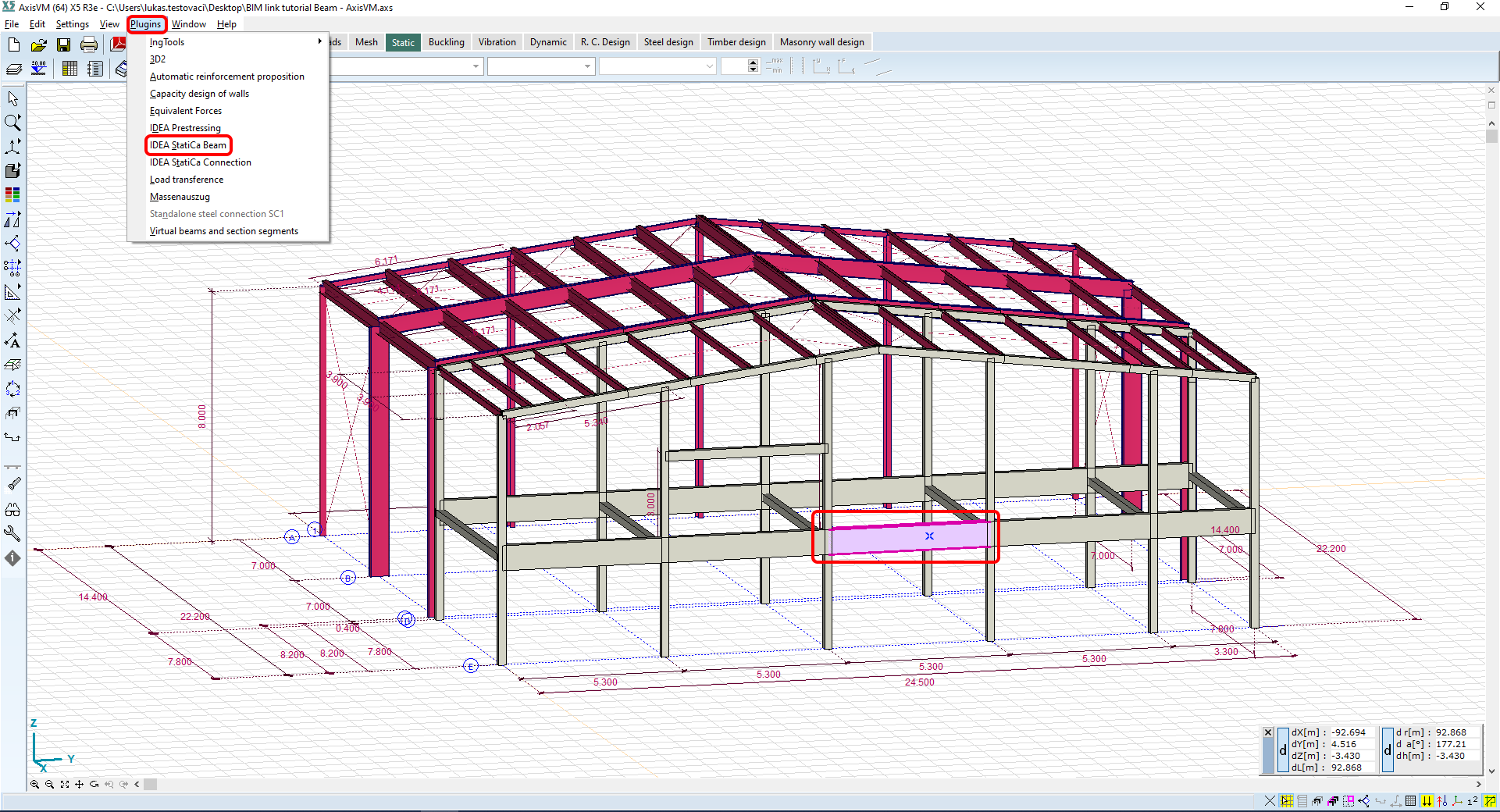Open the first dropdown in results toolbar
Screen dimensions: 1500x812
(476, 66)
